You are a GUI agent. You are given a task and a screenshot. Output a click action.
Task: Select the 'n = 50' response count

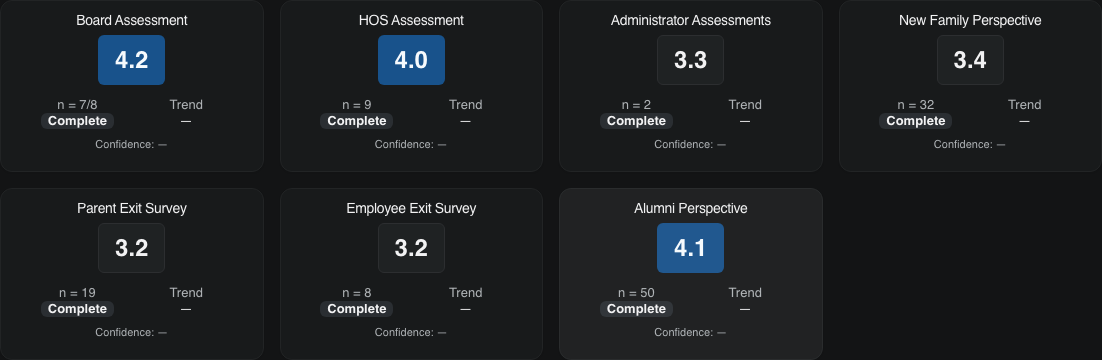[x=637, y=292]
